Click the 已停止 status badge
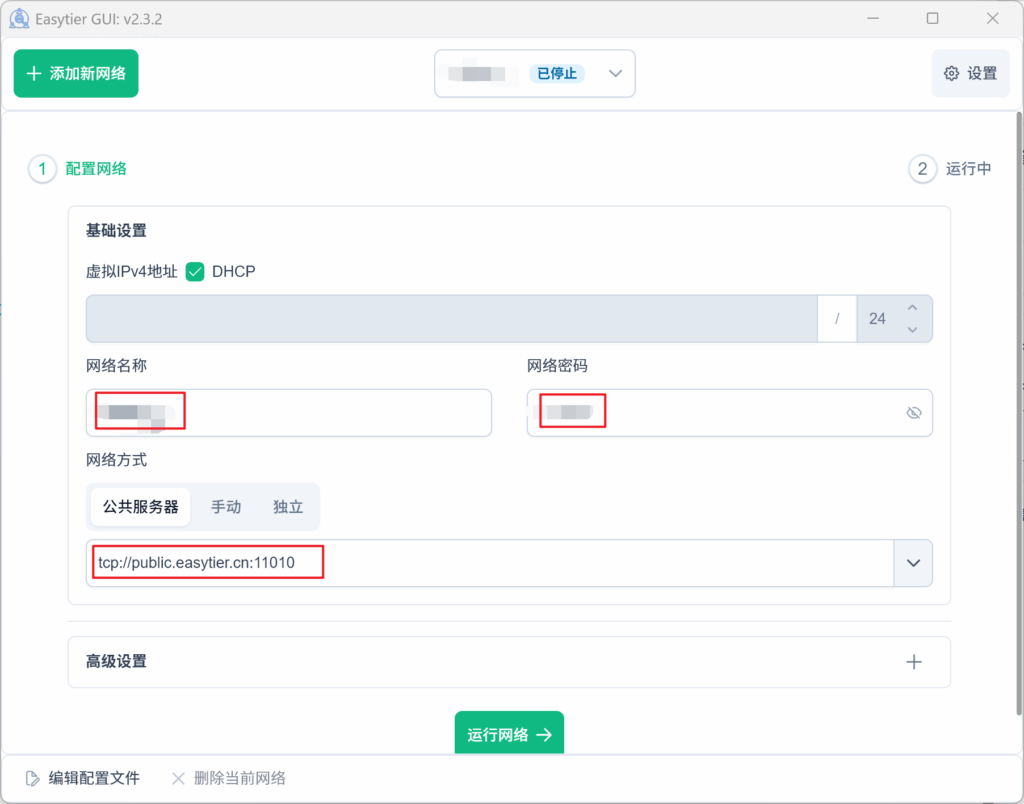The width and height of the screenshot is (1024, 804). point(556,74)
